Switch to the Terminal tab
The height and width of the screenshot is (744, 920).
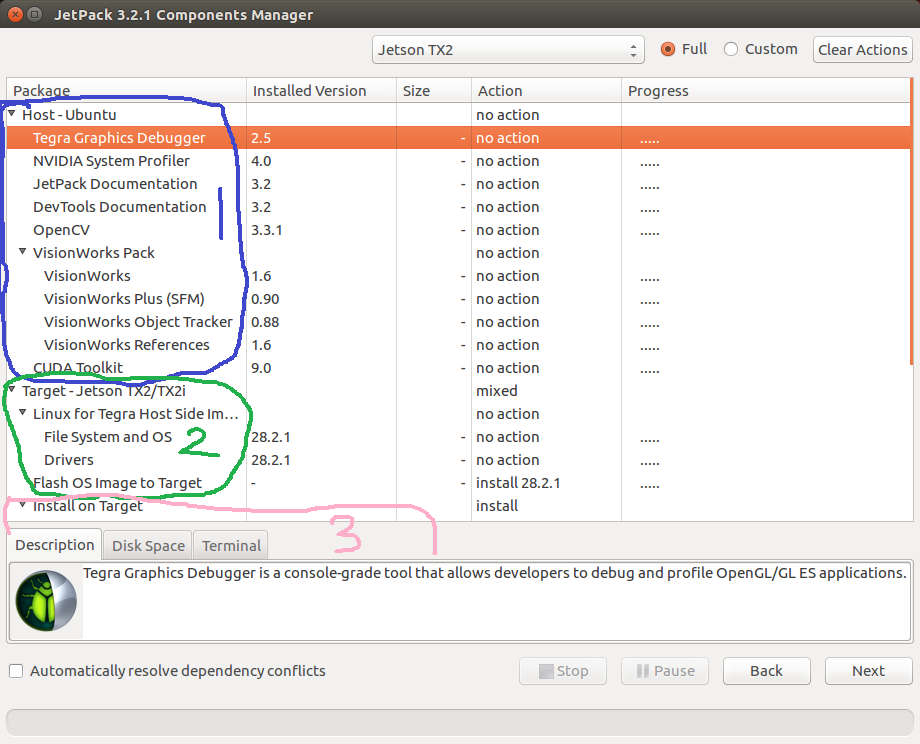[x=231, y=546]
